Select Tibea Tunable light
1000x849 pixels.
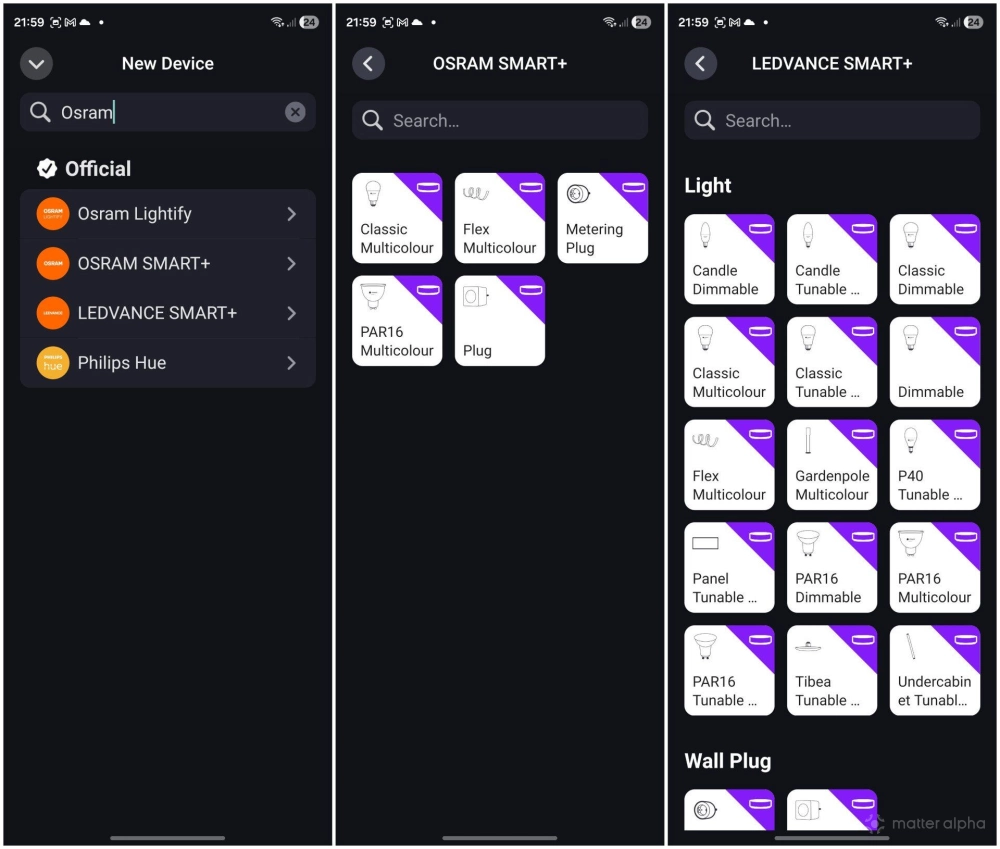click(832, 670)
